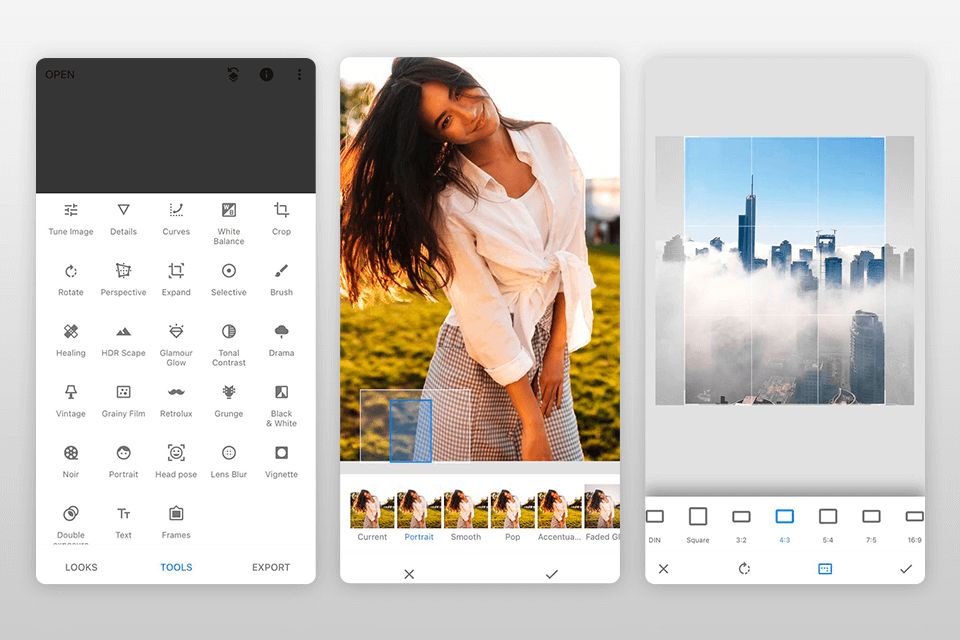Screen dimensions: 960x640
Task: Open the Frames tool
Action: [176, 522]
